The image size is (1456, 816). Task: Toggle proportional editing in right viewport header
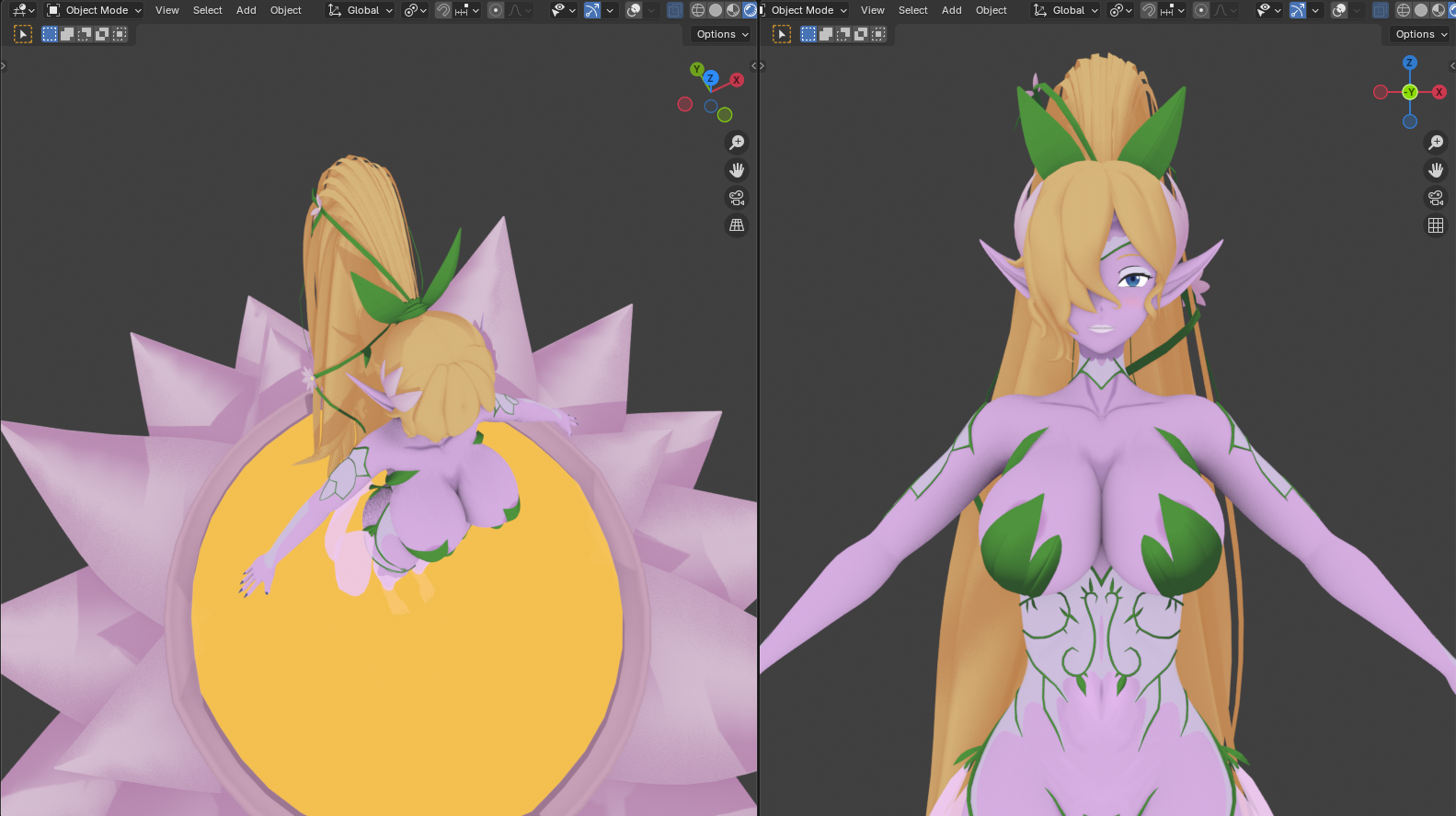tap(1201, 10)
